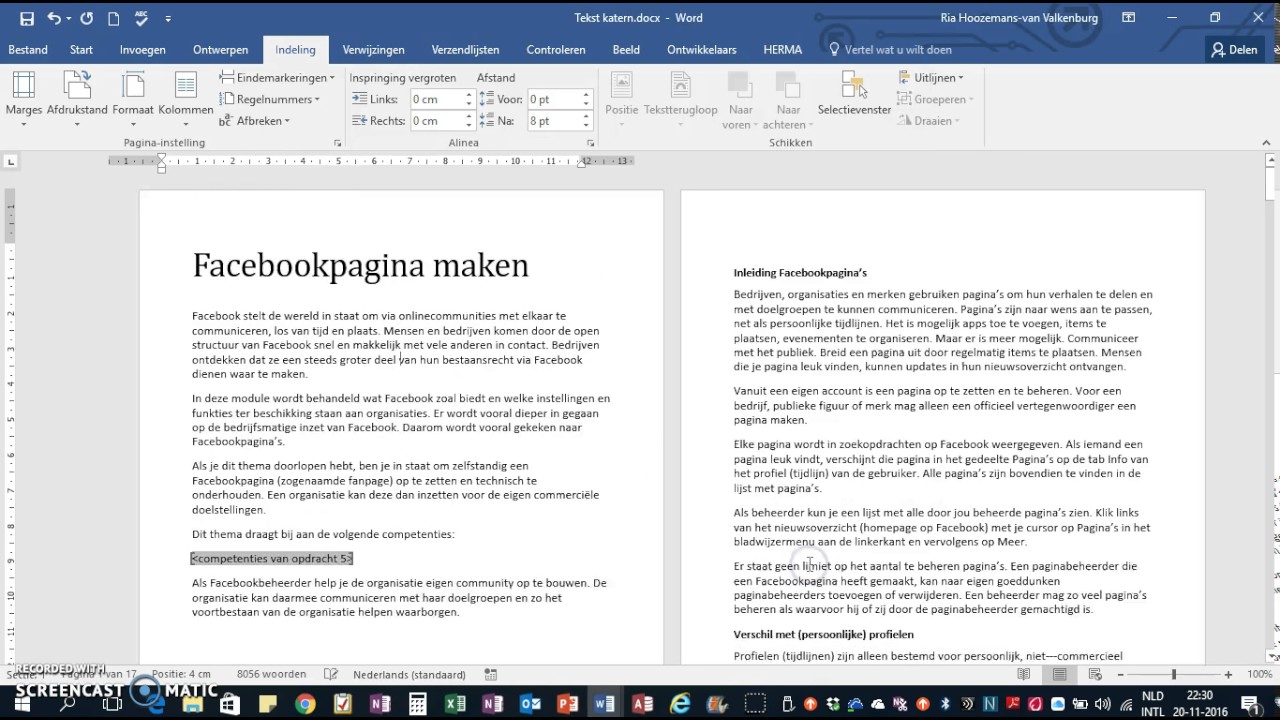Viewport: 1280px width, 720px height.
Task: Choose paper size via Formaat
Action: [133, 100]
